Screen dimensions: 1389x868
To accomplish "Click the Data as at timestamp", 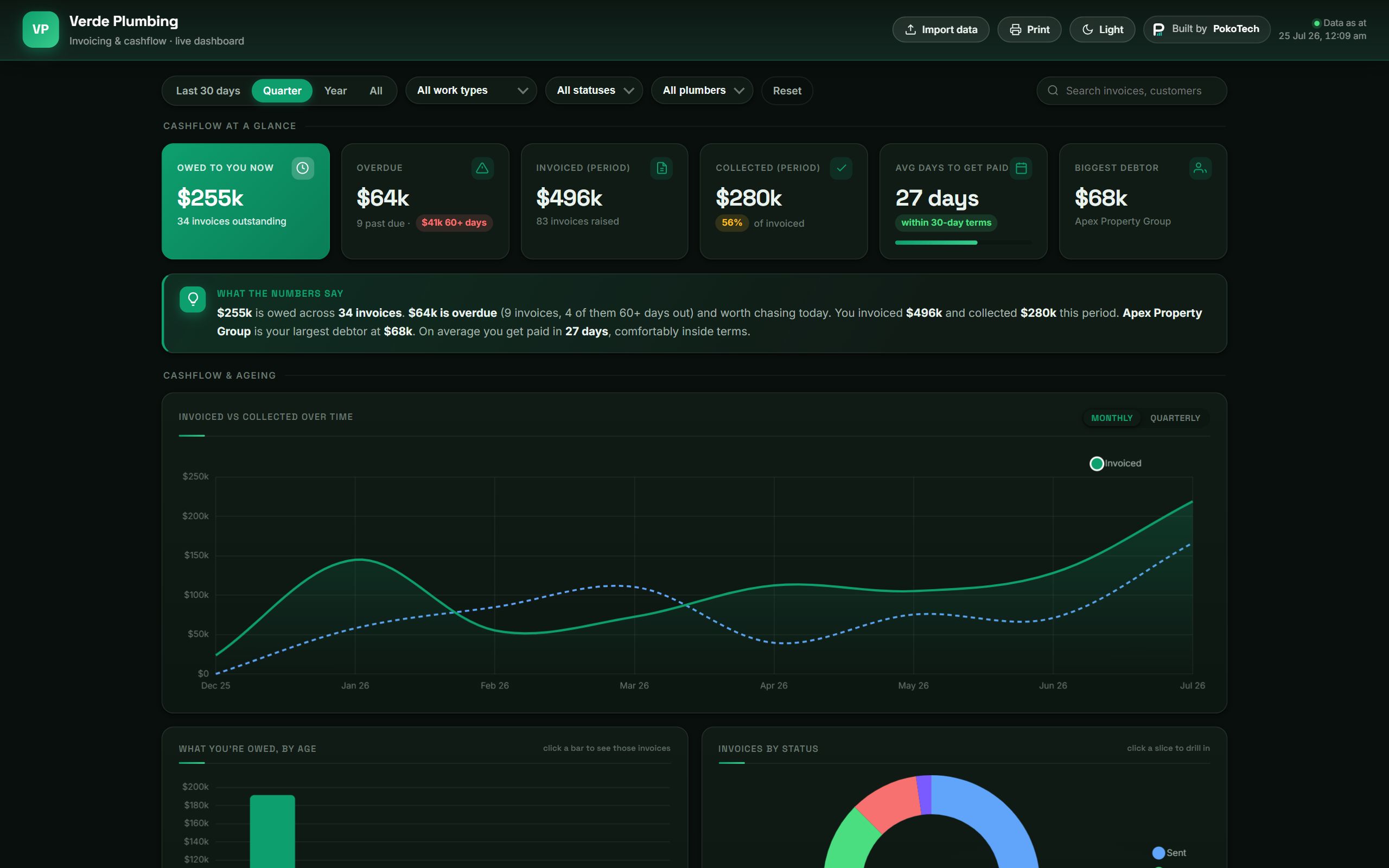I will click(1322, 29).
